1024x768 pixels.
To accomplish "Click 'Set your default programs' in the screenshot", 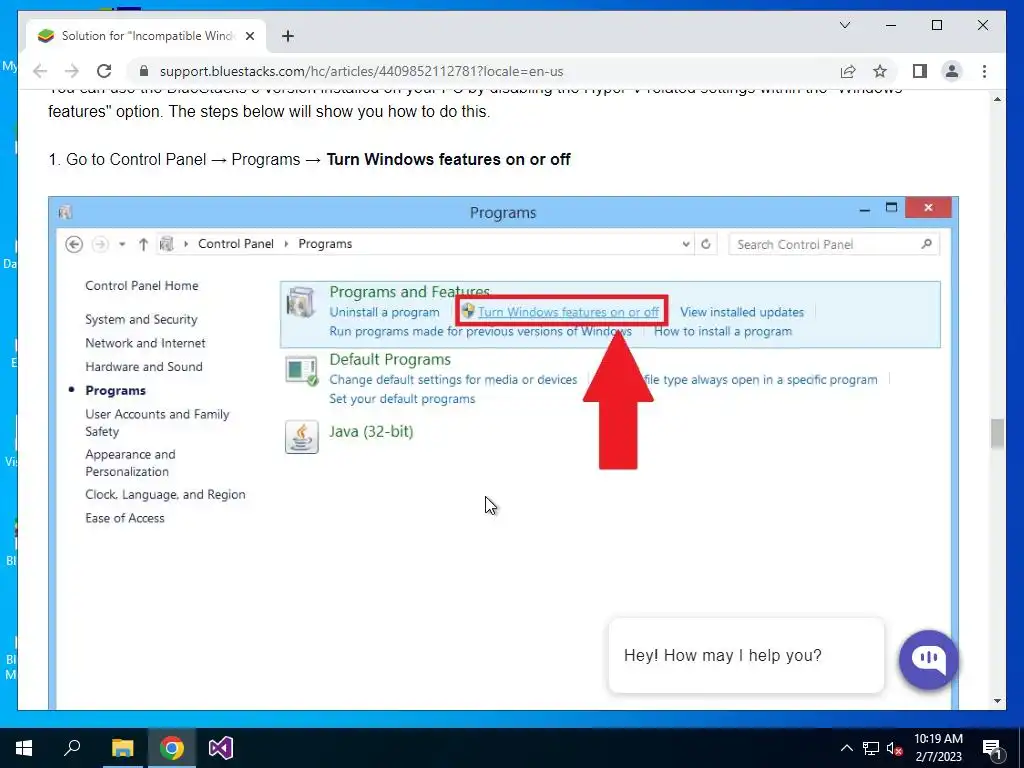I will pyautogui.click(x=402, y=399).
